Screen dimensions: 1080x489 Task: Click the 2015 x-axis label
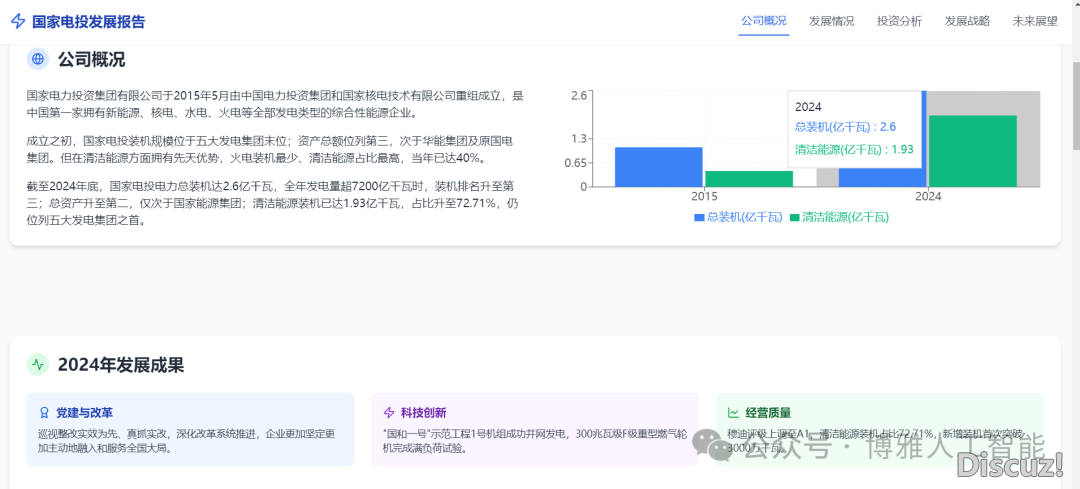[x=704, y=196]
